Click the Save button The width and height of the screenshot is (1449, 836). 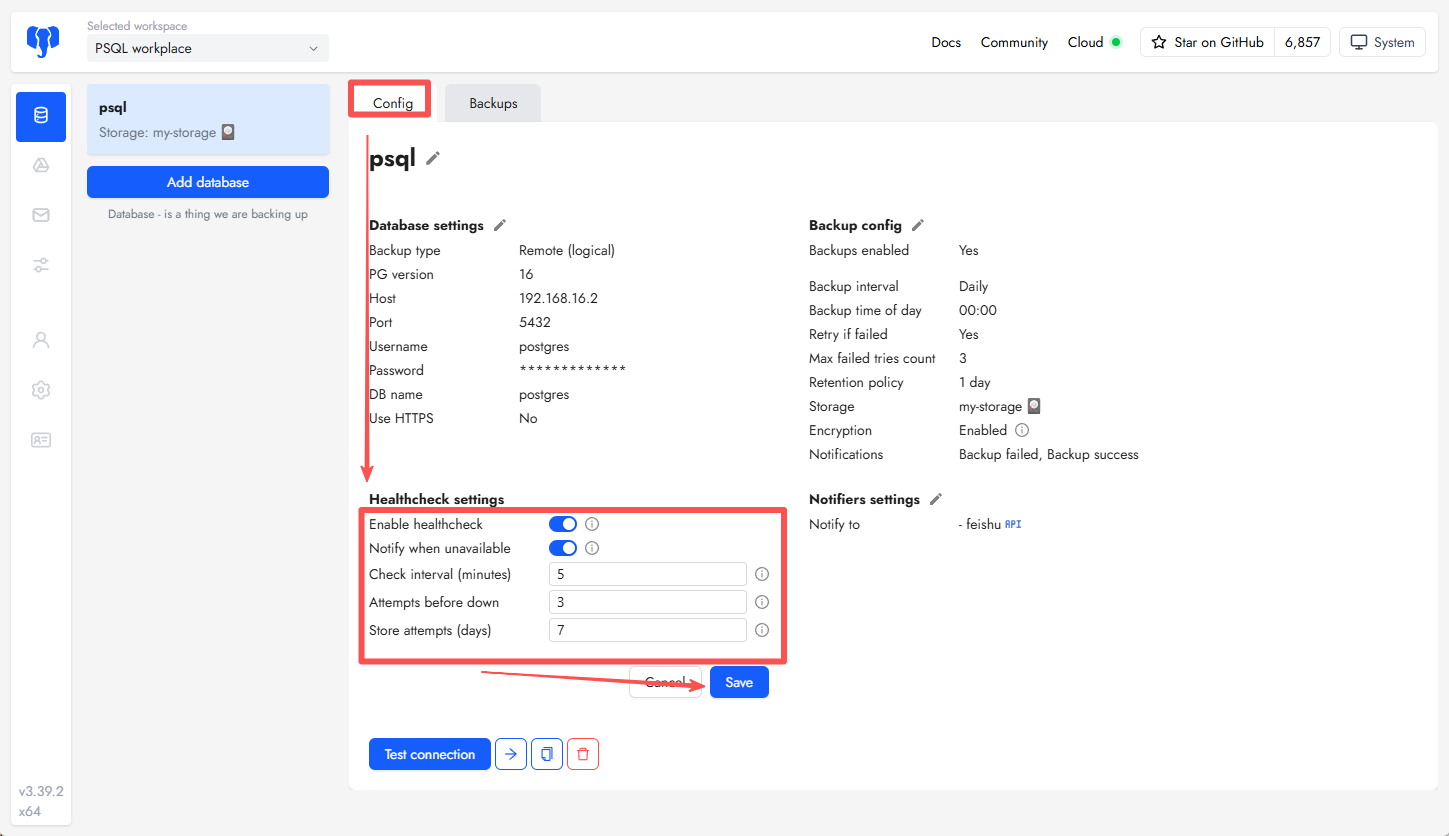click(739, 682)
